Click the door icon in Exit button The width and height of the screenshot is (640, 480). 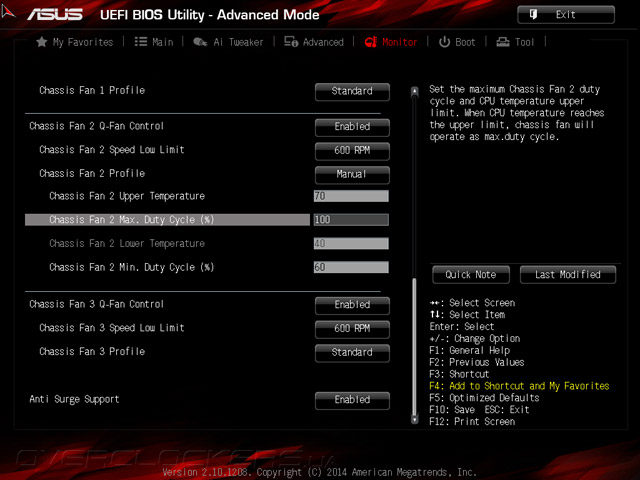[x=533, y=15]
